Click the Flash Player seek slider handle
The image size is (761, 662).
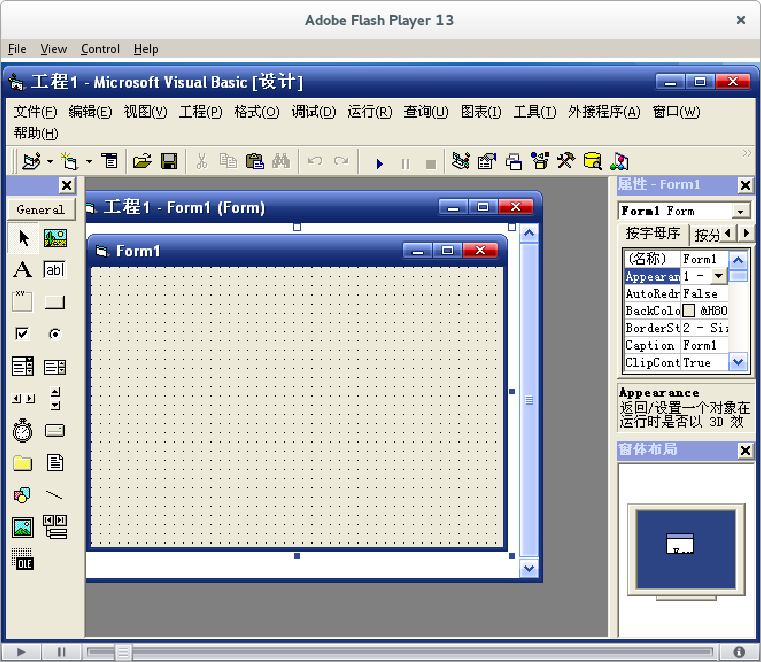pyautogui.click(x=123, y=652)
